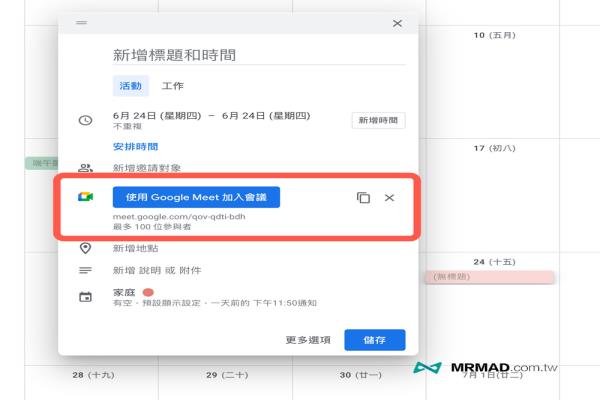Click 使用 Google Meet 加入會議 button

(196, 197)
